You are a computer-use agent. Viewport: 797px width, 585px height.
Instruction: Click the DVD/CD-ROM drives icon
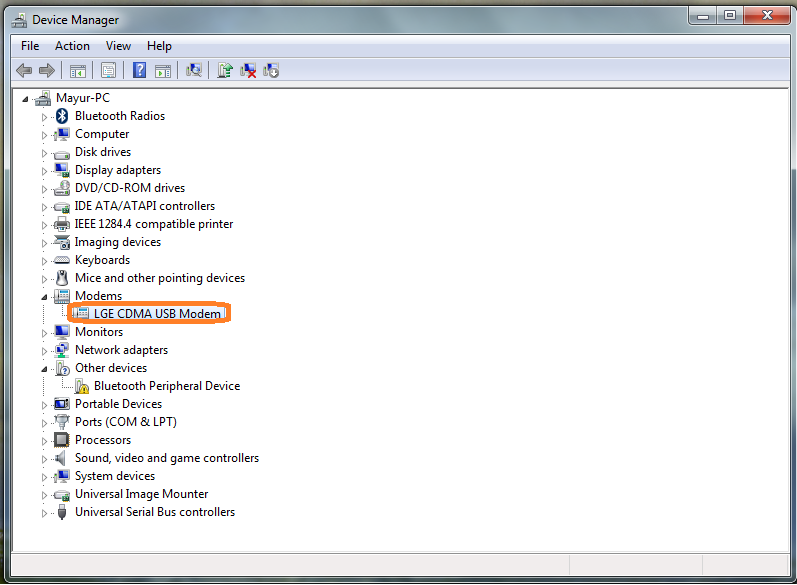tap(62, 188)
